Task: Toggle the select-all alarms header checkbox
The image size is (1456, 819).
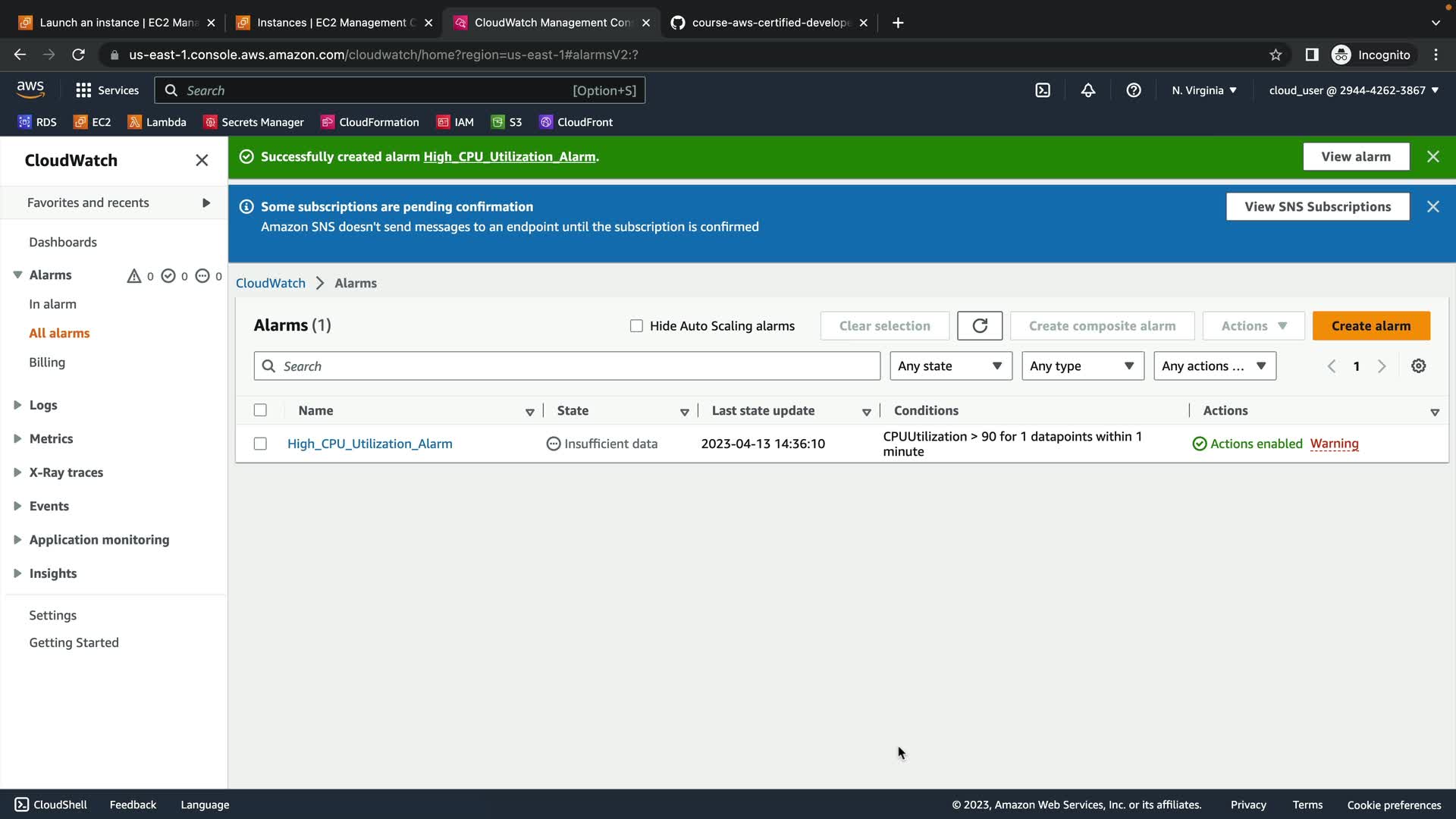Action: 260,410
